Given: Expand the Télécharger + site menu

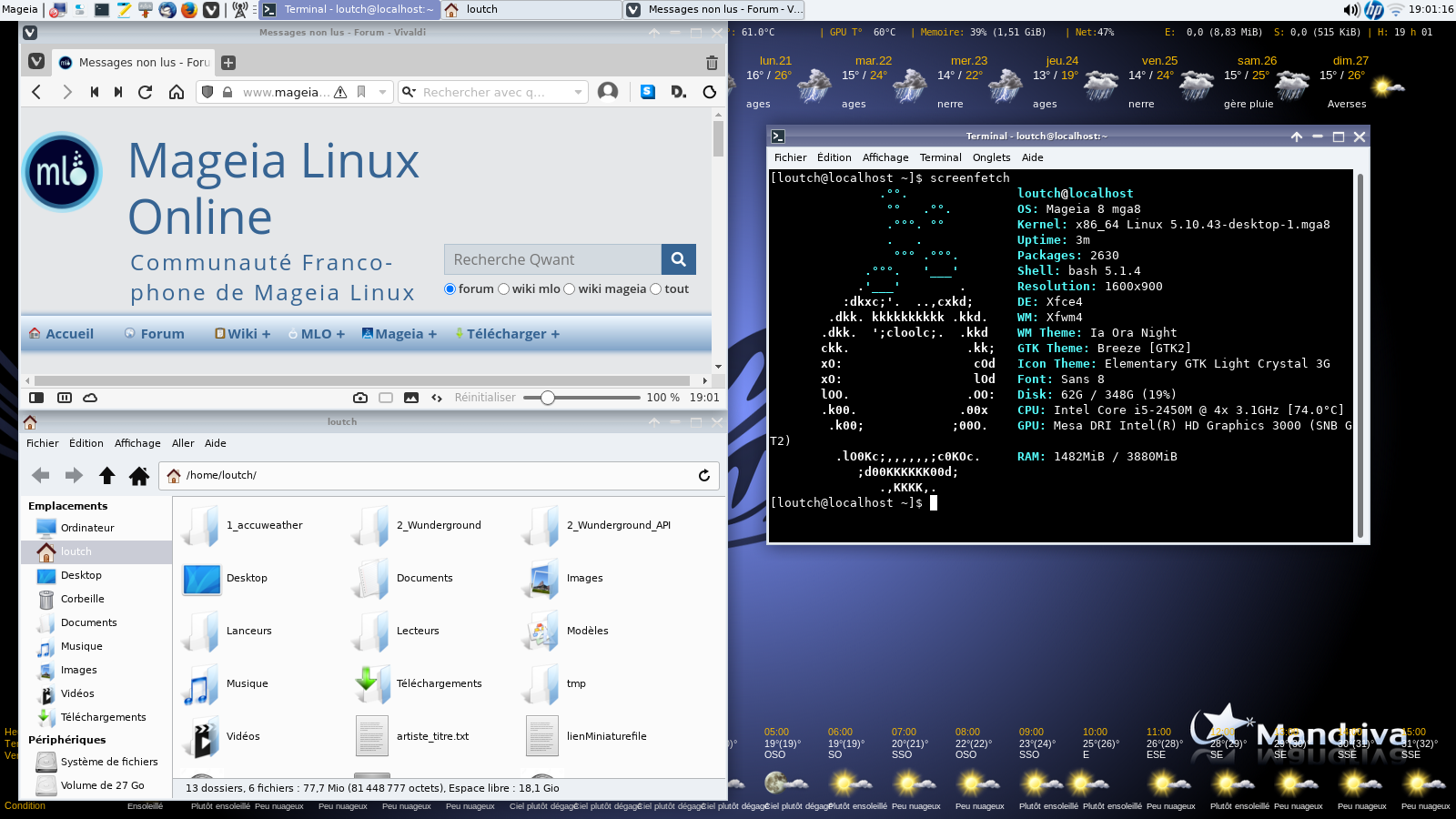Looking at the screenshot, I should pyautogui.click(x=507, y=334).
